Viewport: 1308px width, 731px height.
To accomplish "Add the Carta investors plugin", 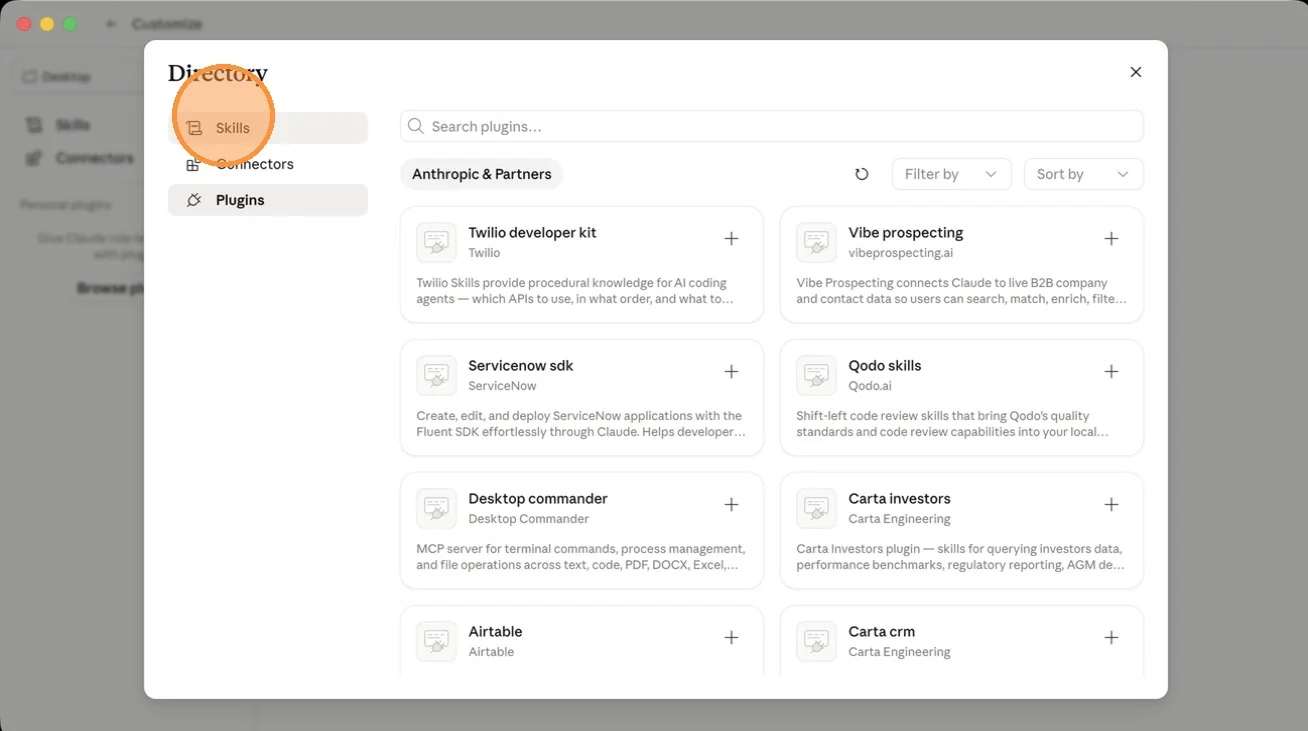I will point(1111,505).
